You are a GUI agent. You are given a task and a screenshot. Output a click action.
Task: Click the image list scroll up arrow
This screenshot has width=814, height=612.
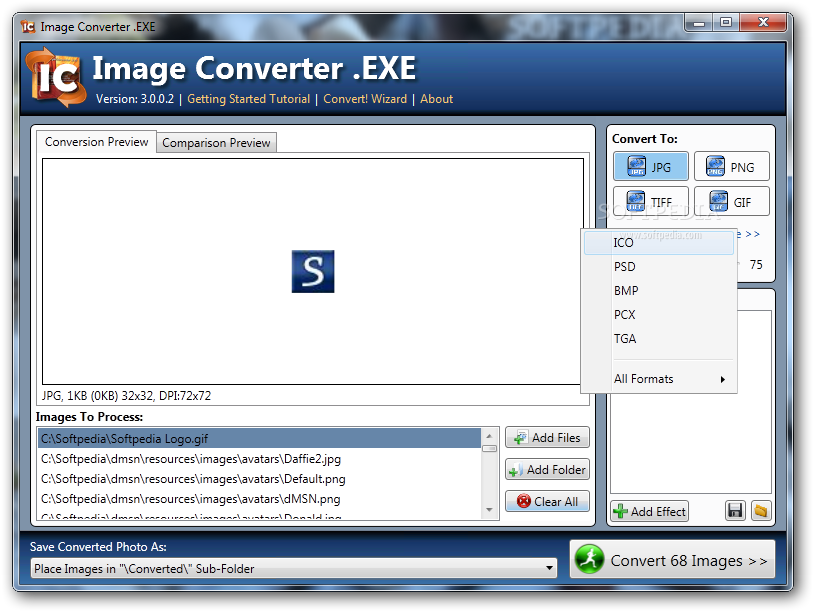point(489,435)
